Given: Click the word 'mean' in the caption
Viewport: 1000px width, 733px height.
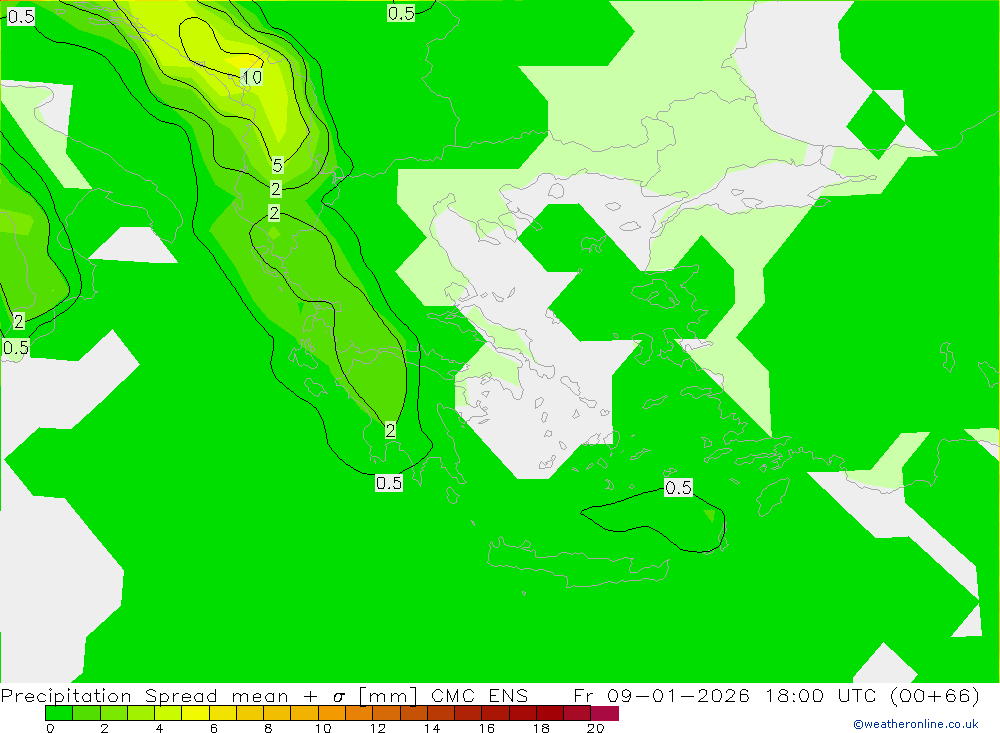Looking at the screenshot, I should coord(260,695).
